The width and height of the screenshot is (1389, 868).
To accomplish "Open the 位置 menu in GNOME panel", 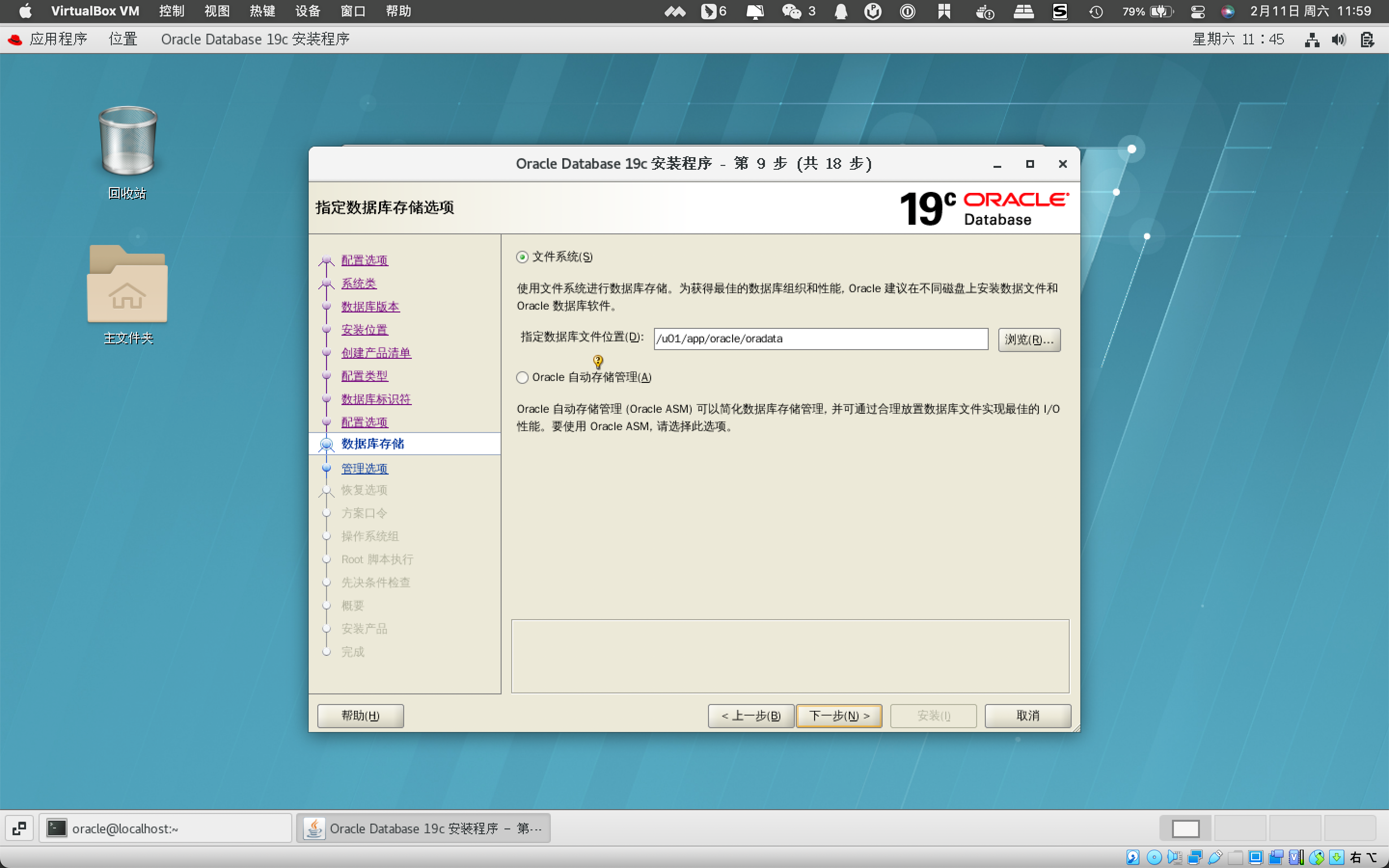I will (123, 39).
